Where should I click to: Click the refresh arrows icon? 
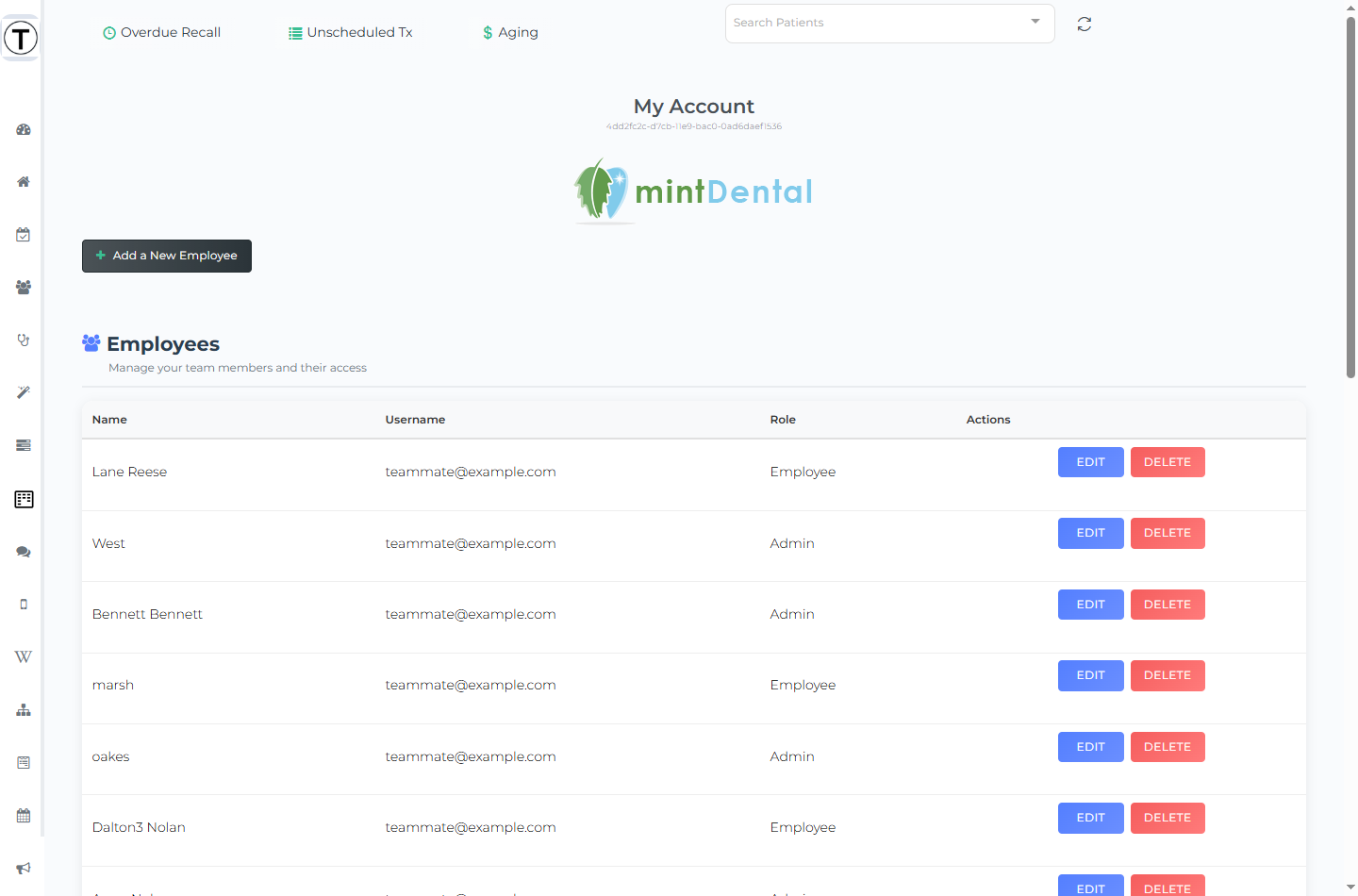pyautogui.click(x=1085, y=25)
